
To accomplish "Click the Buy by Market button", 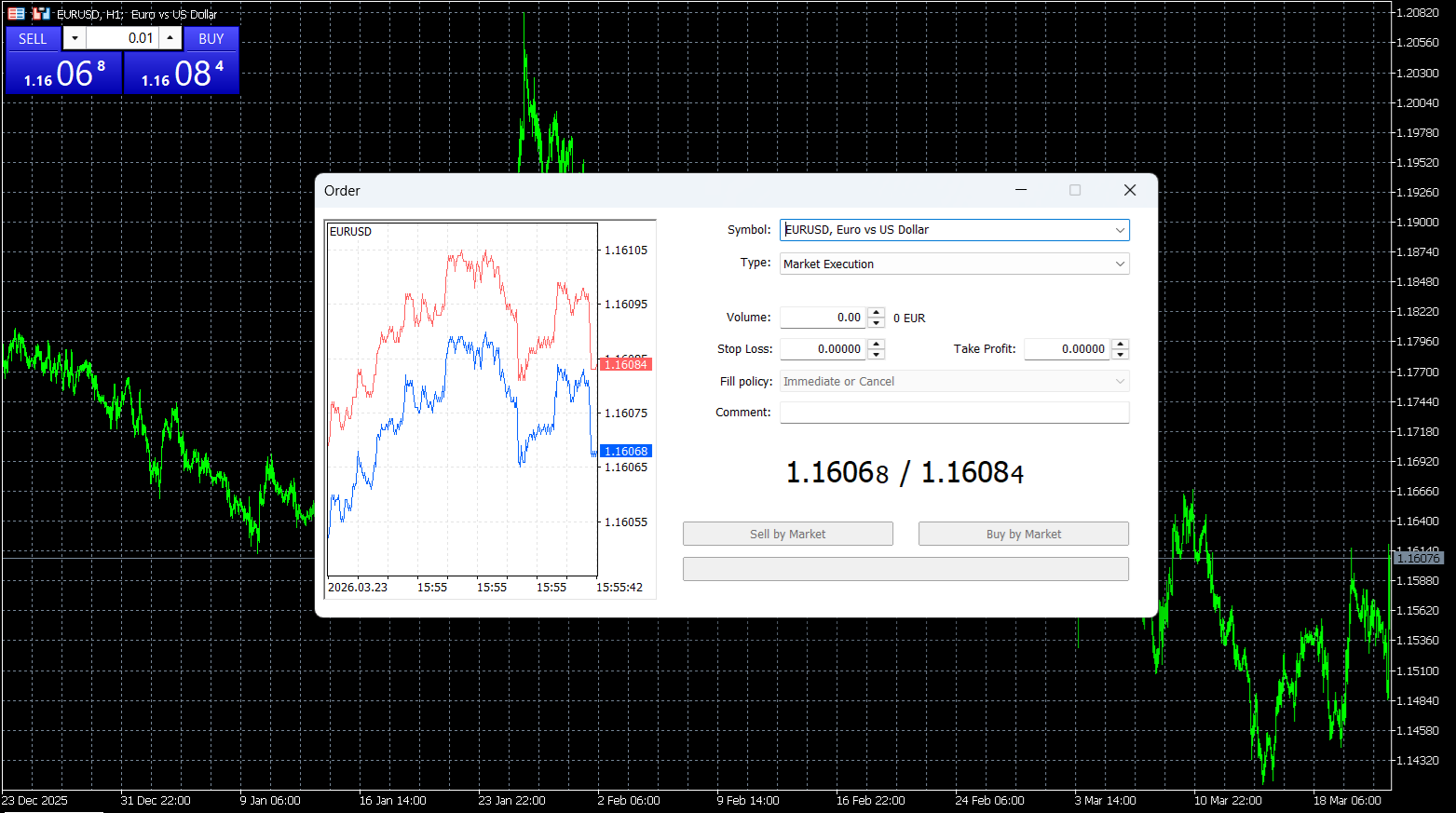I will pos(1024,534).
